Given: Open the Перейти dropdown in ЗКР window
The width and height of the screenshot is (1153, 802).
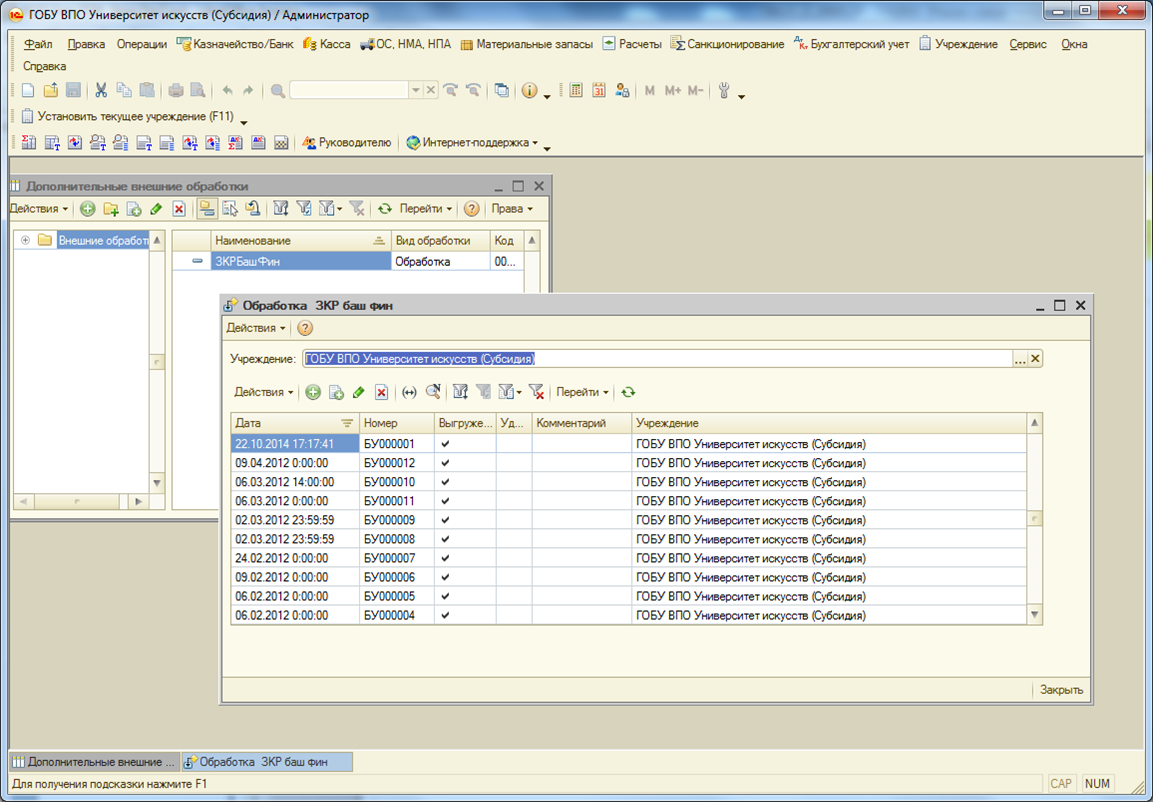Looking at the screenshot, I should pyautogui.click(x=582, y=393).
